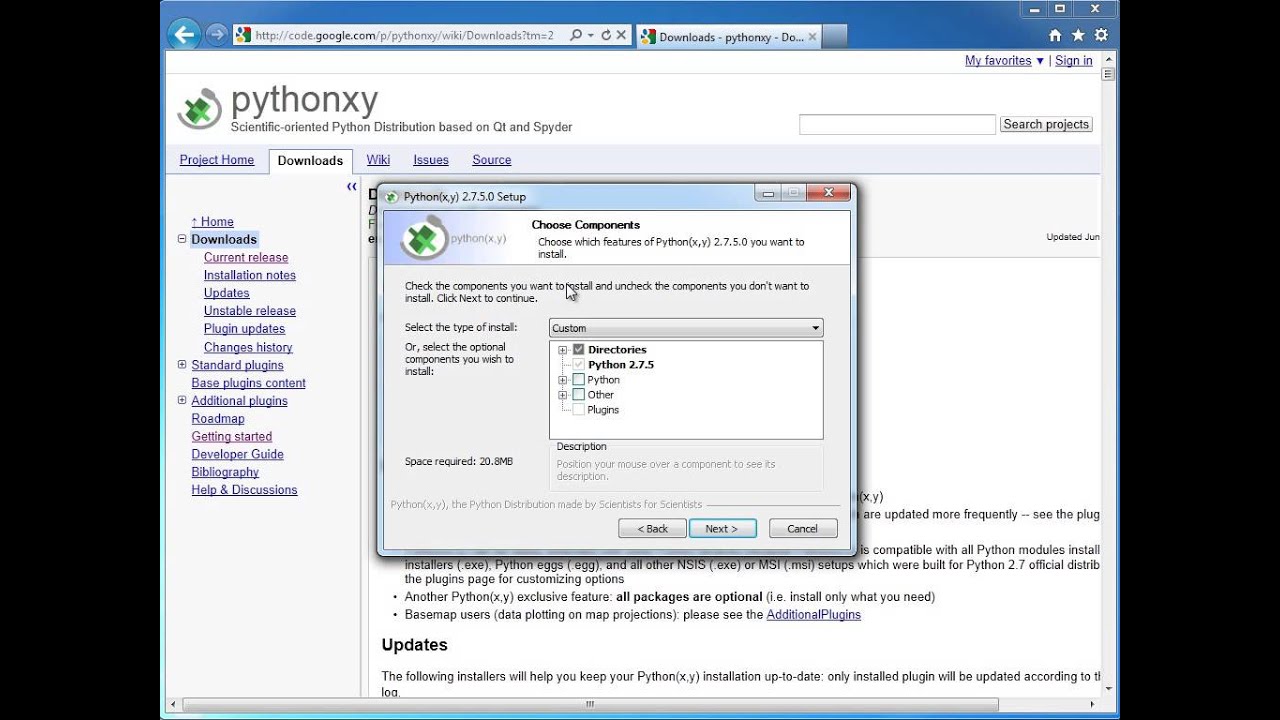Image resolution: width=1280 pixels, height=720 pixels.
Task: Click the Home link in the sidebar
Action: (213, 222)
